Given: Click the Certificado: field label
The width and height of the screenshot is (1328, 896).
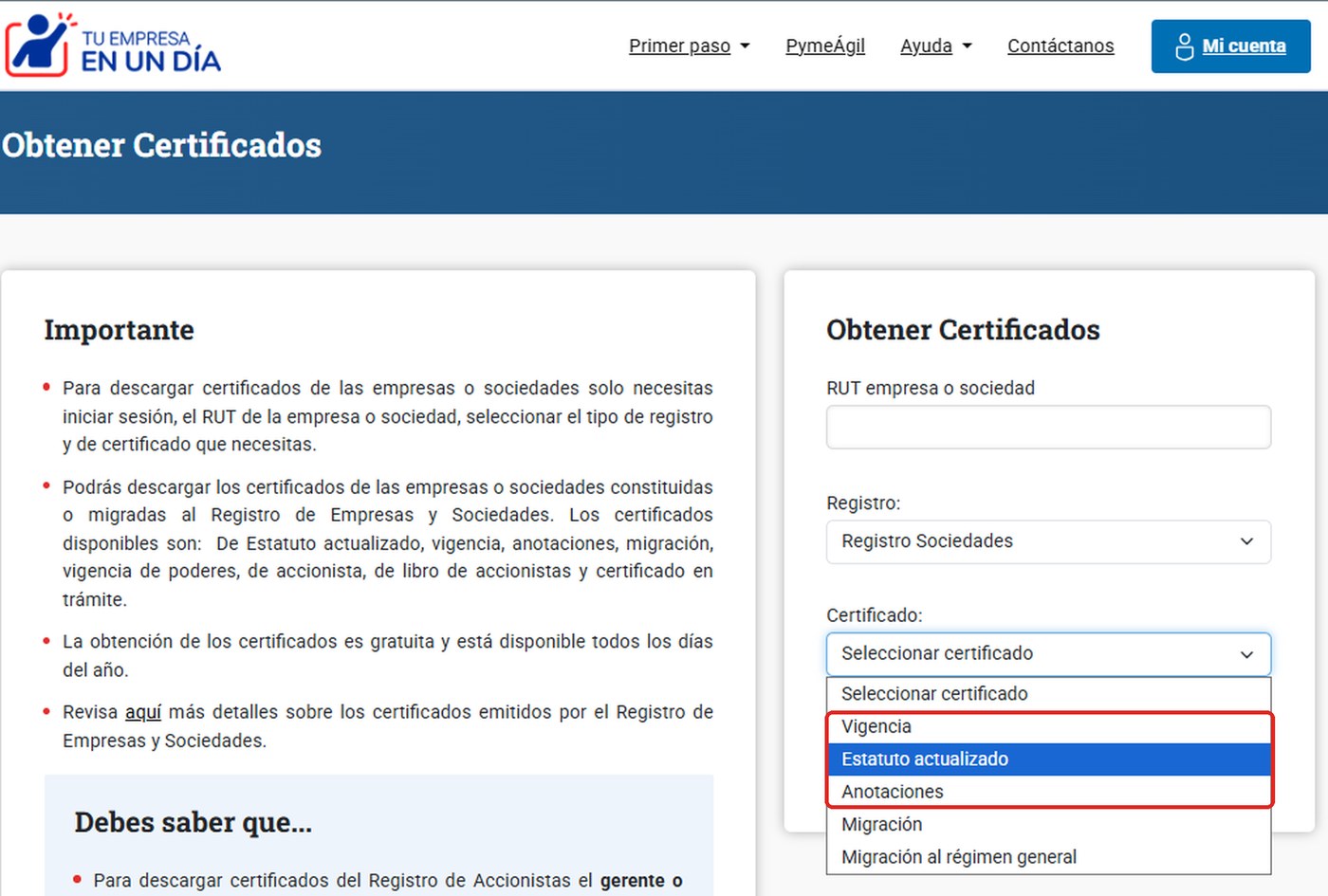Looking at the screenshot, I should (874, 615).
